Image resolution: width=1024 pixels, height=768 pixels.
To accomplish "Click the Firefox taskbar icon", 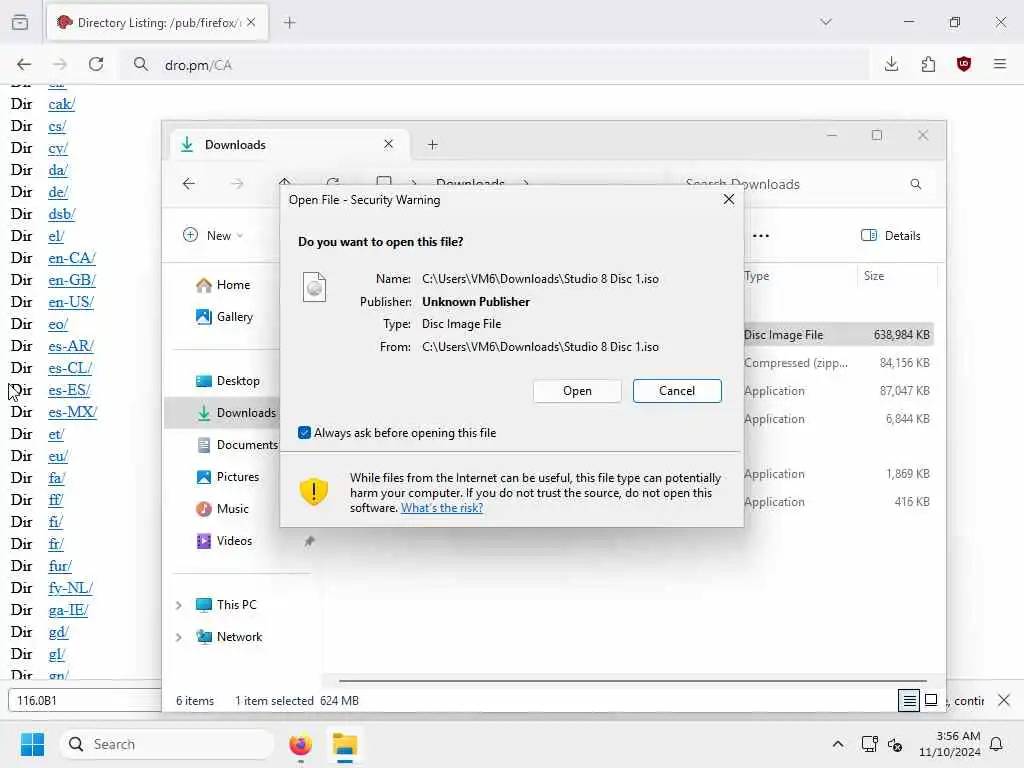I will click(300, 744).
